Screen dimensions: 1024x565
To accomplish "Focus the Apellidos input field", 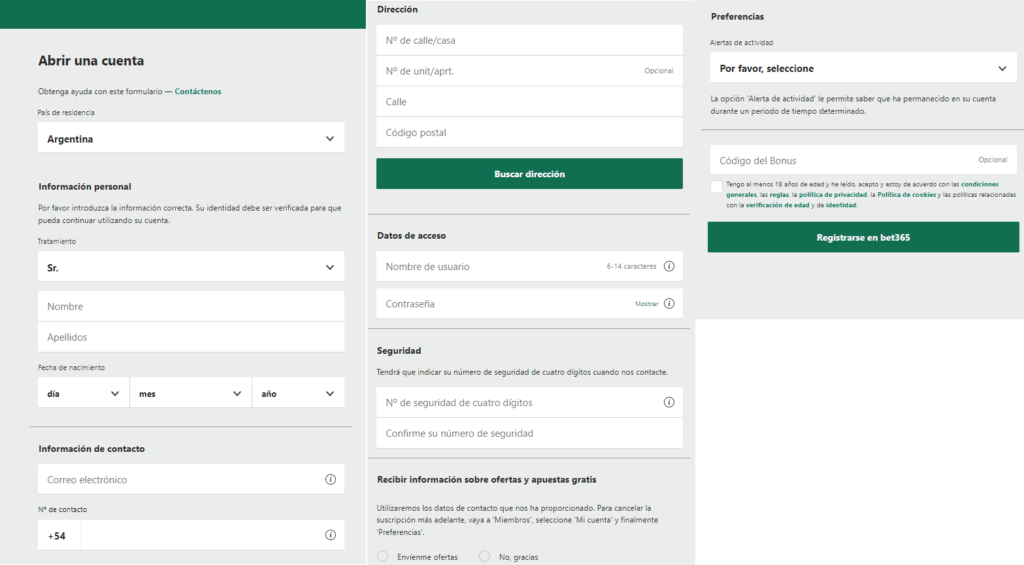I will (x=191, y=337).
